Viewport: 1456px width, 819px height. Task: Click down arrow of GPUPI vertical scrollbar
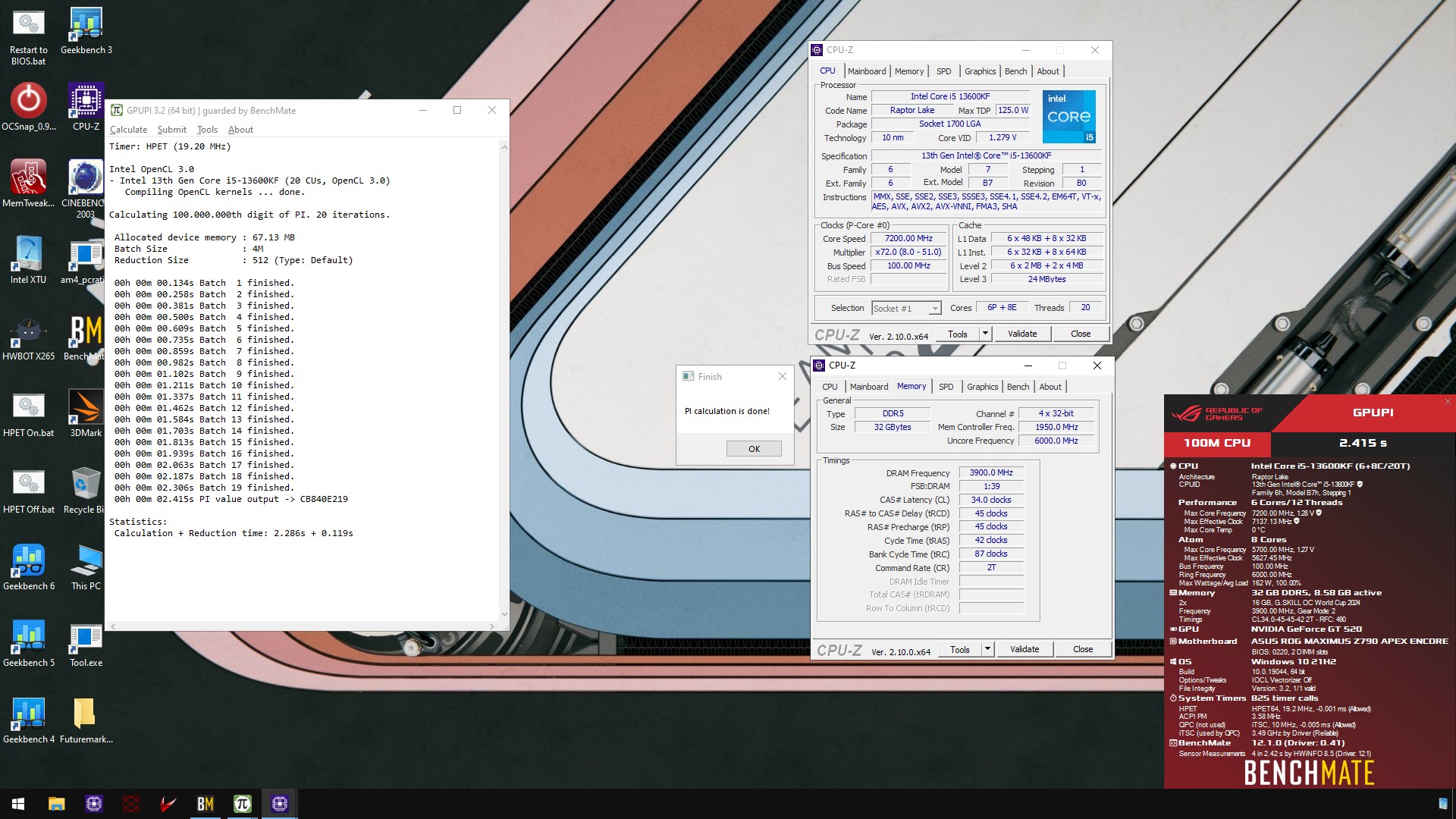click(x=504, y=614)
